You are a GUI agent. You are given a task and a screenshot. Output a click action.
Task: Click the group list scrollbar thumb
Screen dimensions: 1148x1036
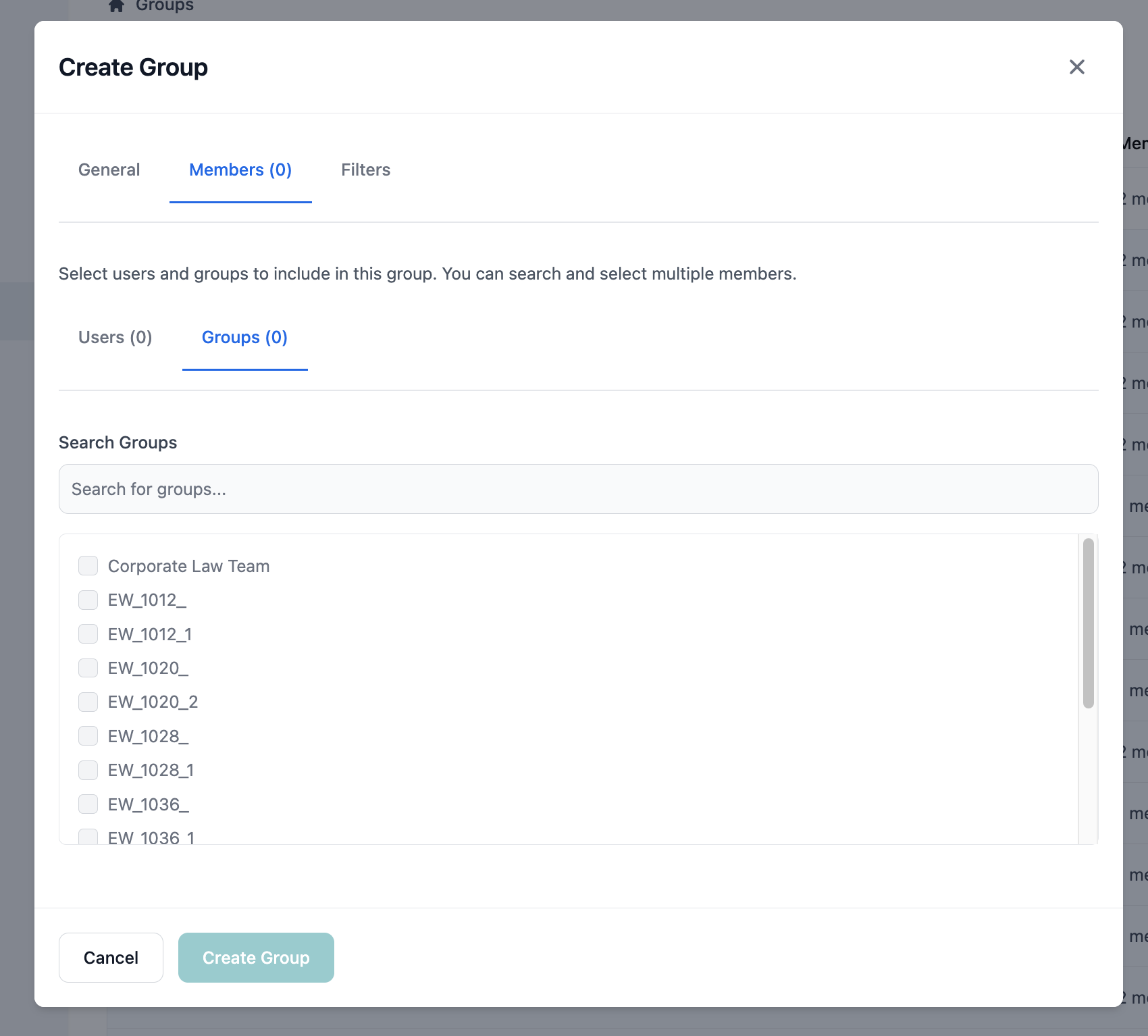1089,621
